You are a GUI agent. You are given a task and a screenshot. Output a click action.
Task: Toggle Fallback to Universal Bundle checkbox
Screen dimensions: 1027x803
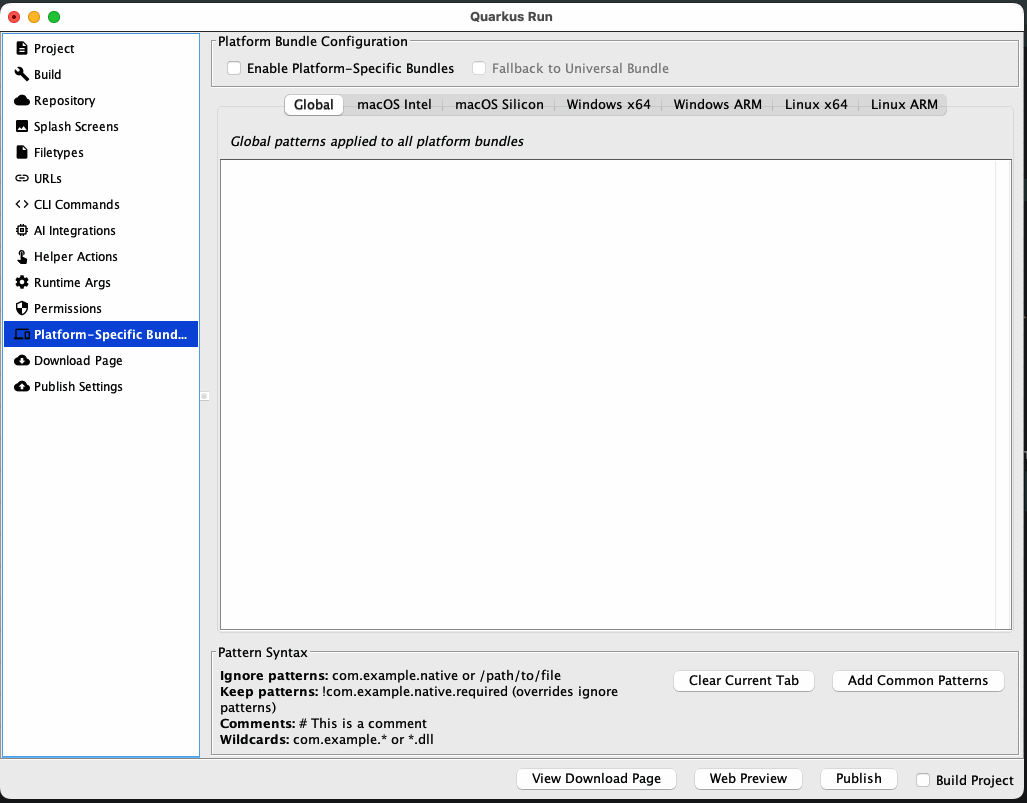tap(479, 68)
